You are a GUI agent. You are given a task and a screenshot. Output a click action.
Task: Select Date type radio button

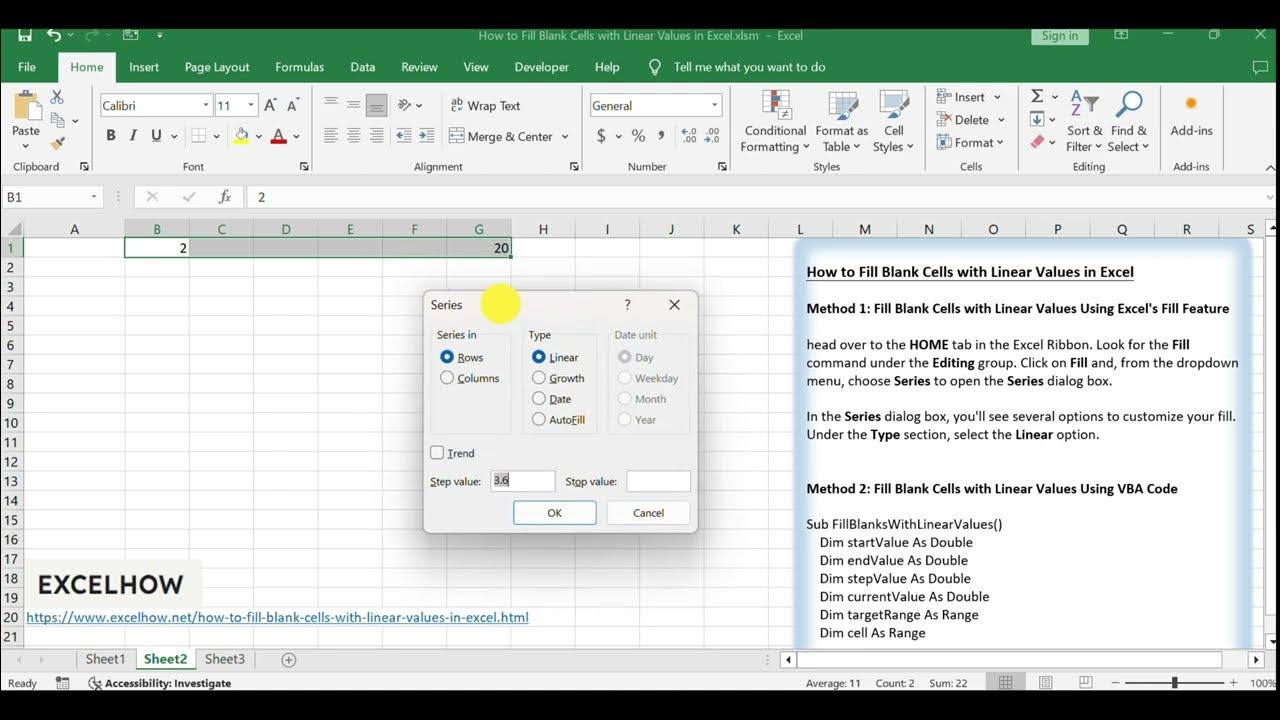[539, 399]
